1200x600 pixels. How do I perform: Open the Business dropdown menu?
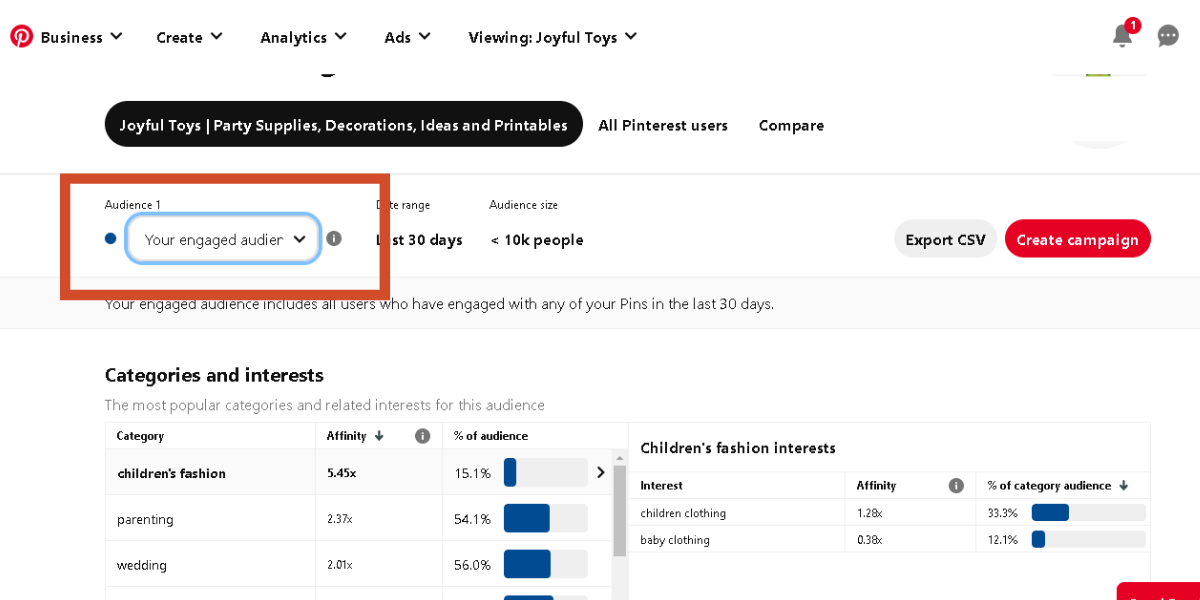tap(81, 37)
